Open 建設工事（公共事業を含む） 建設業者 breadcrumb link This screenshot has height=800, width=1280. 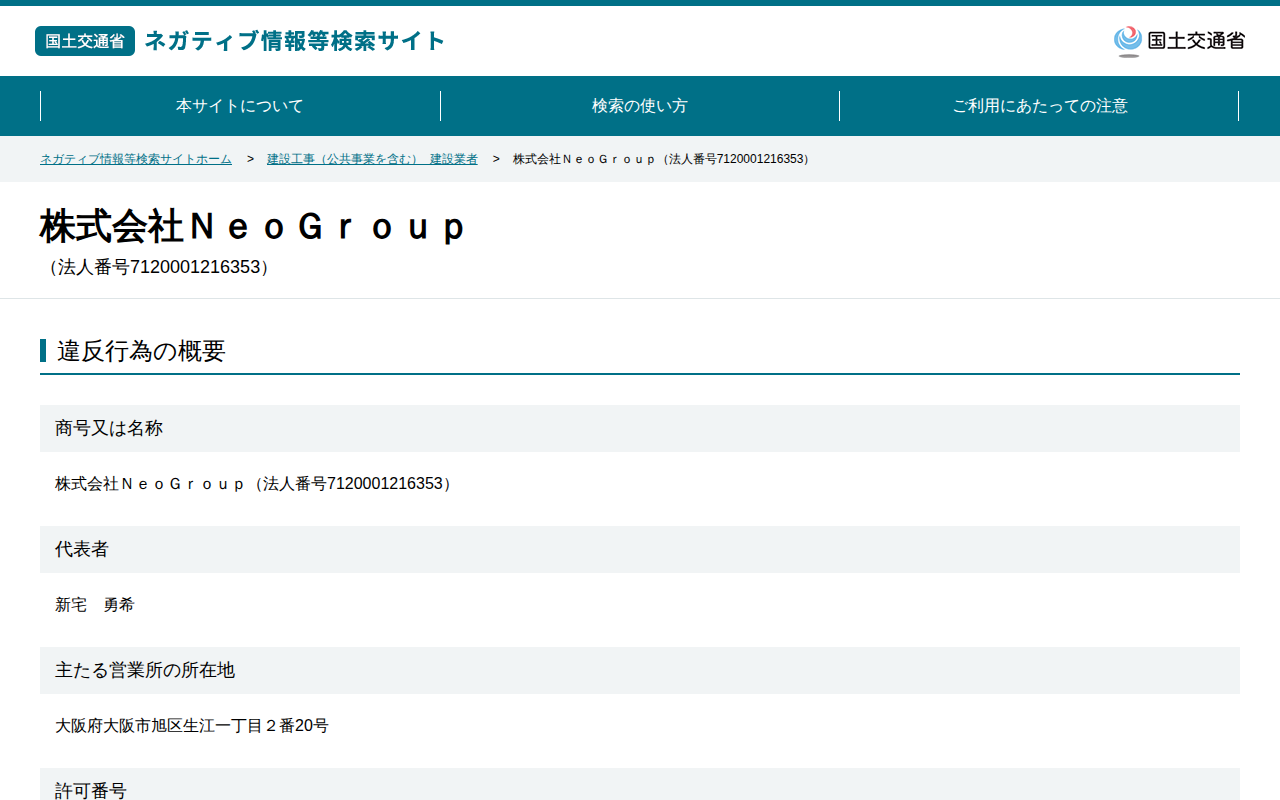point(372,159)
